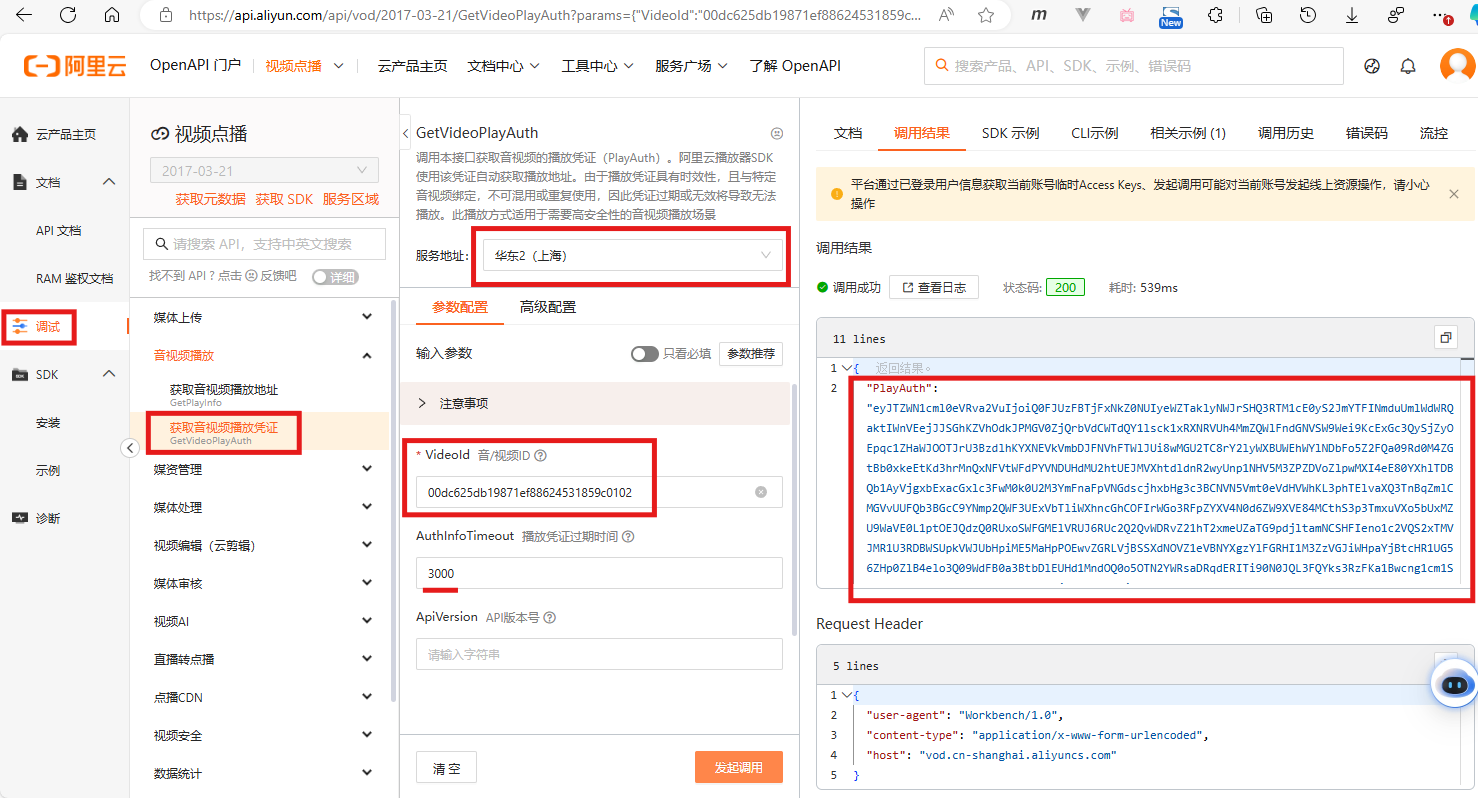Close the yellow warning banner

tap(1454, 194)
